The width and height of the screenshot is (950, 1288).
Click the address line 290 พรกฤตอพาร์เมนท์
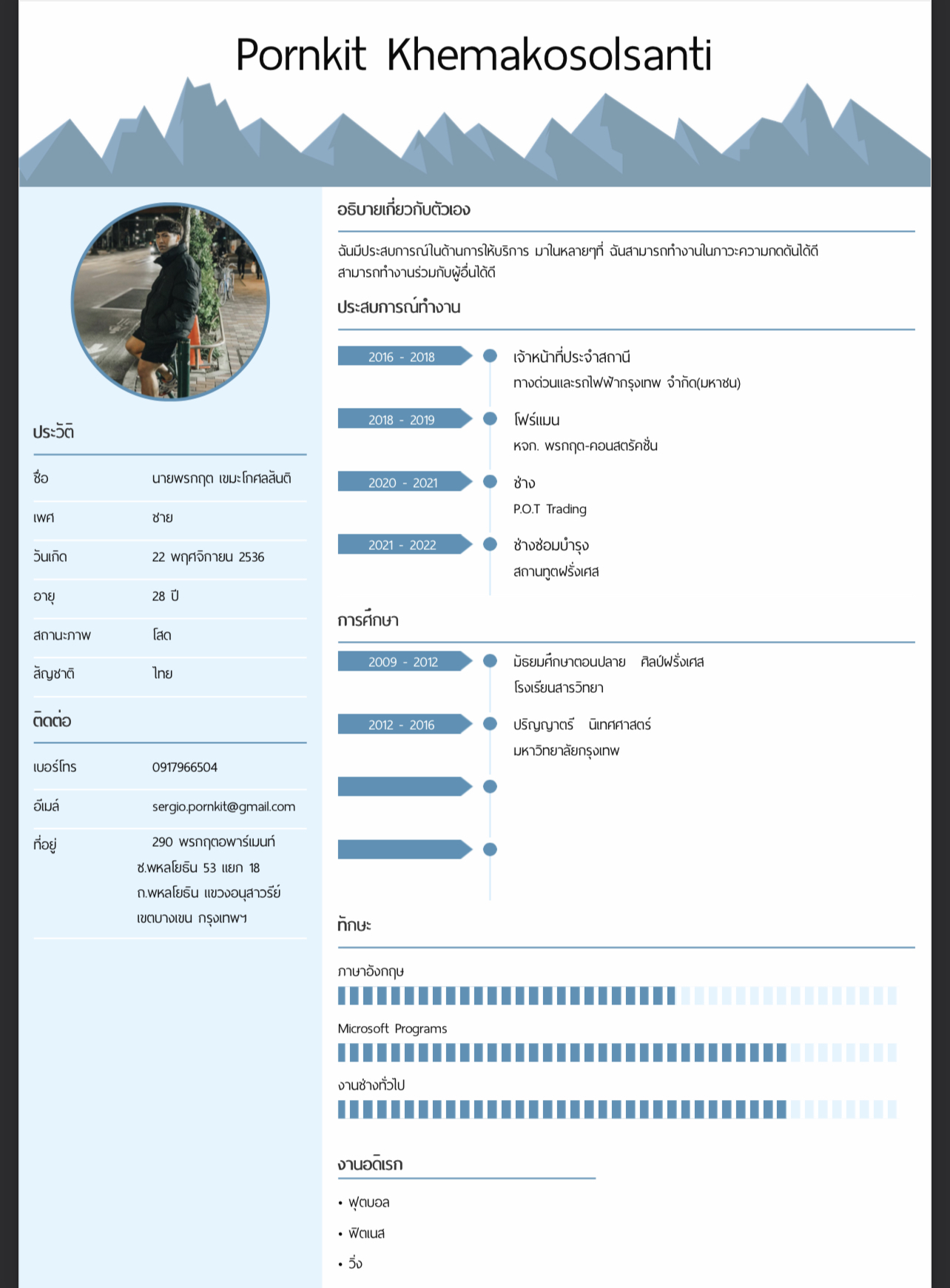pyautogui.click(x=213, y=842)
